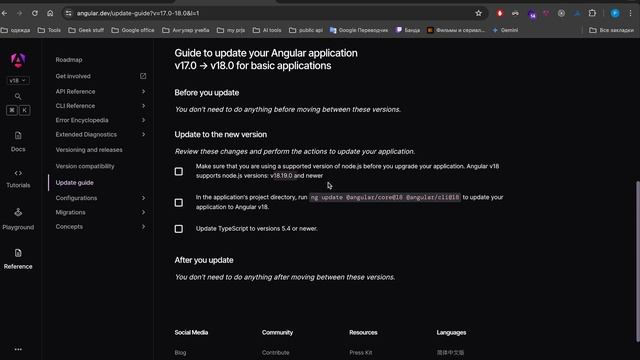The image size is (640, 360).
Task: Open the Gemini bookmark
Action: pos(505,30)
